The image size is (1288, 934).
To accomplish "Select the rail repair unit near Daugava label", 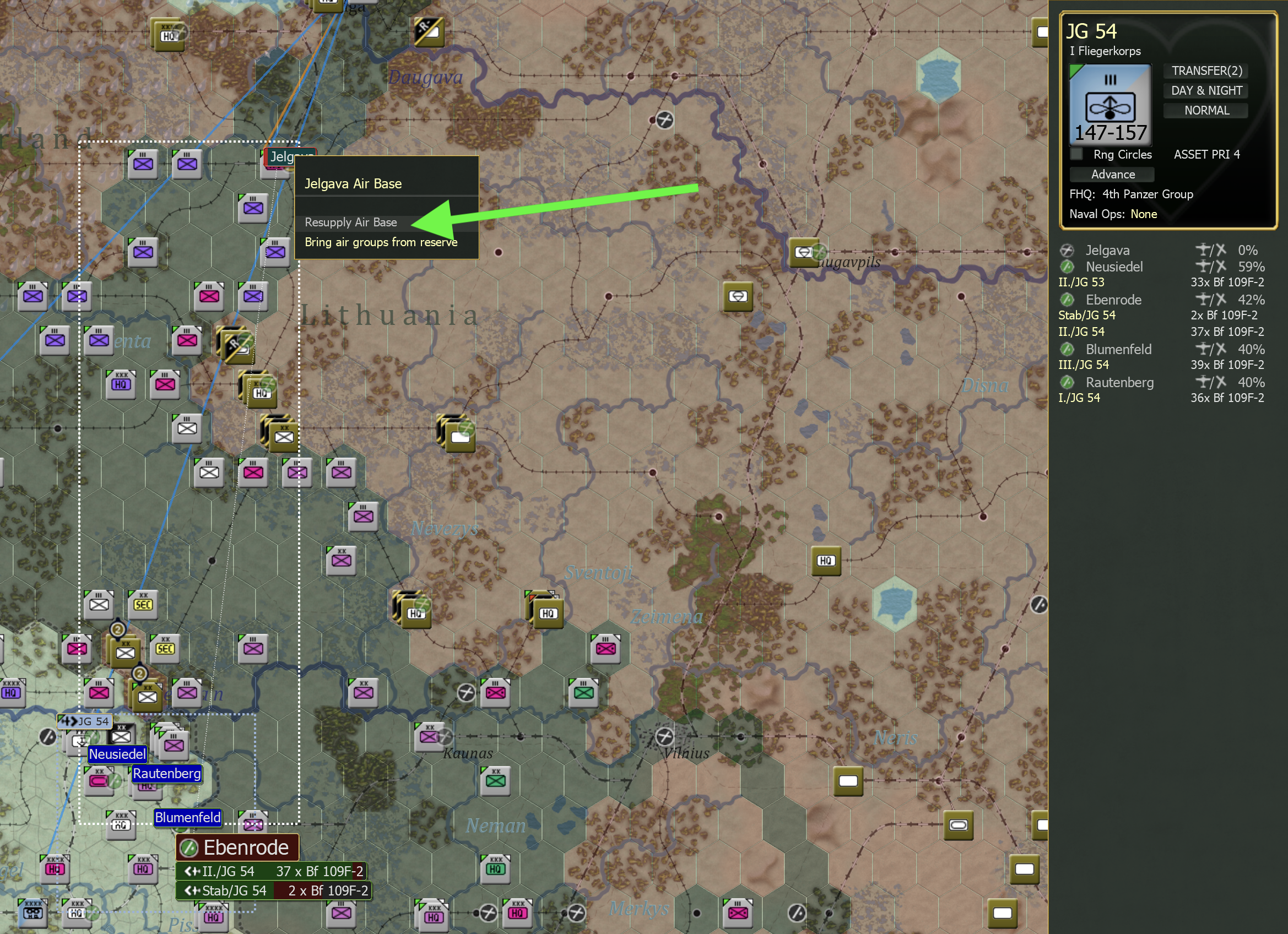I will coord(428,31).
